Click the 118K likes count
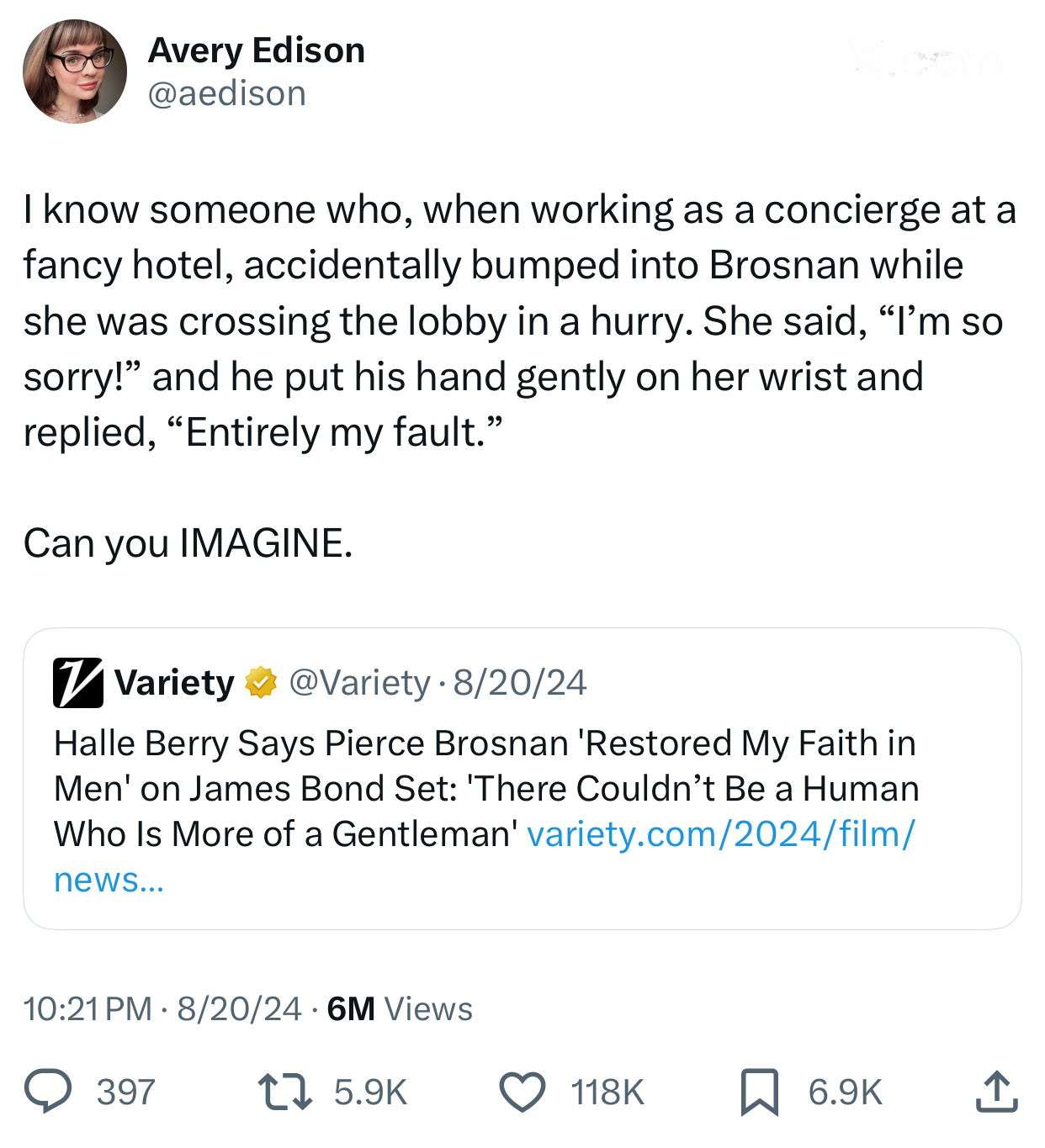The width and height of the screenshot is (1045, 1148). (x=607, y=1092)
